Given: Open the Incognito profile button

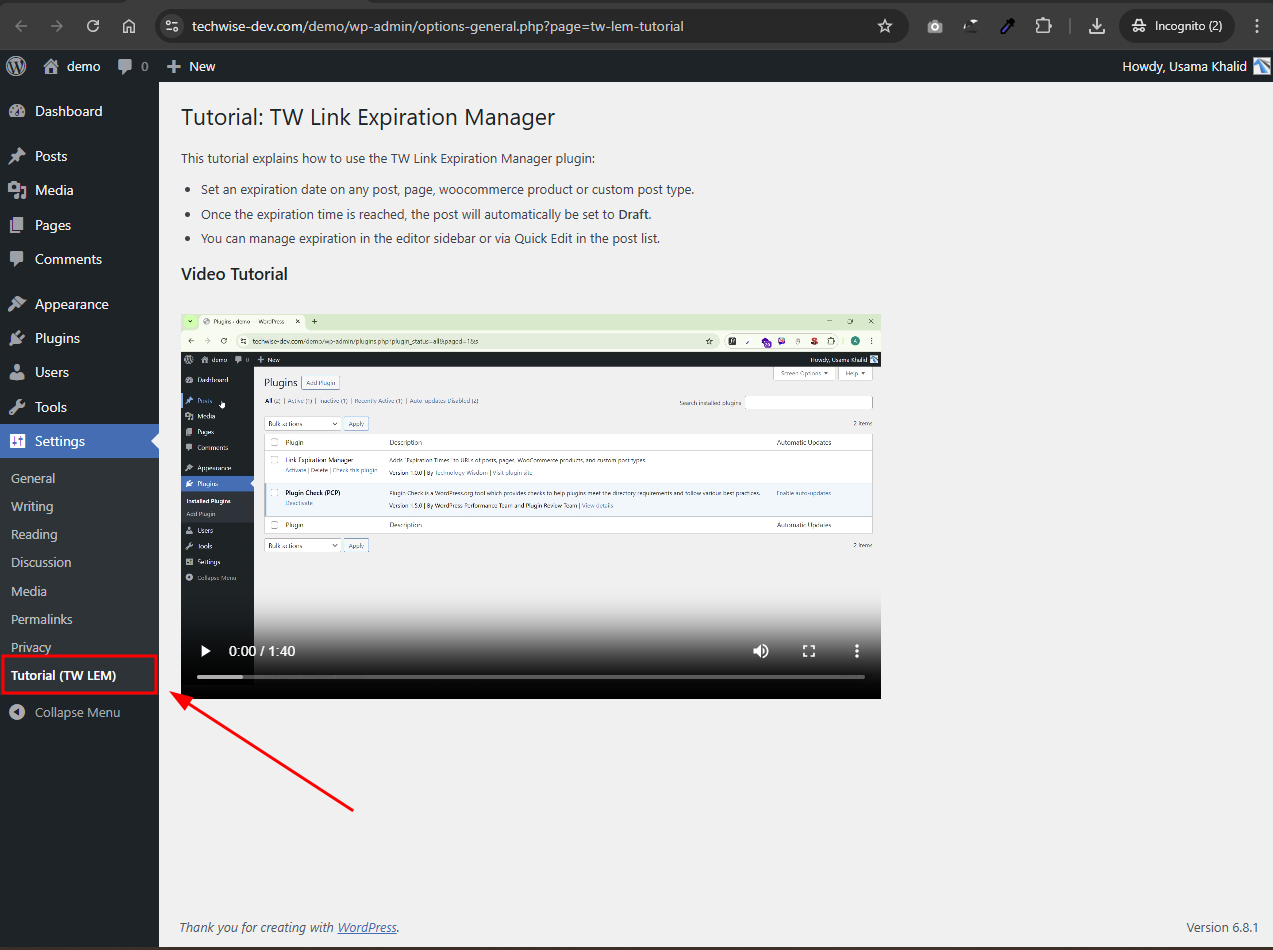Looking at the screenshot, I should point(1177,26).
